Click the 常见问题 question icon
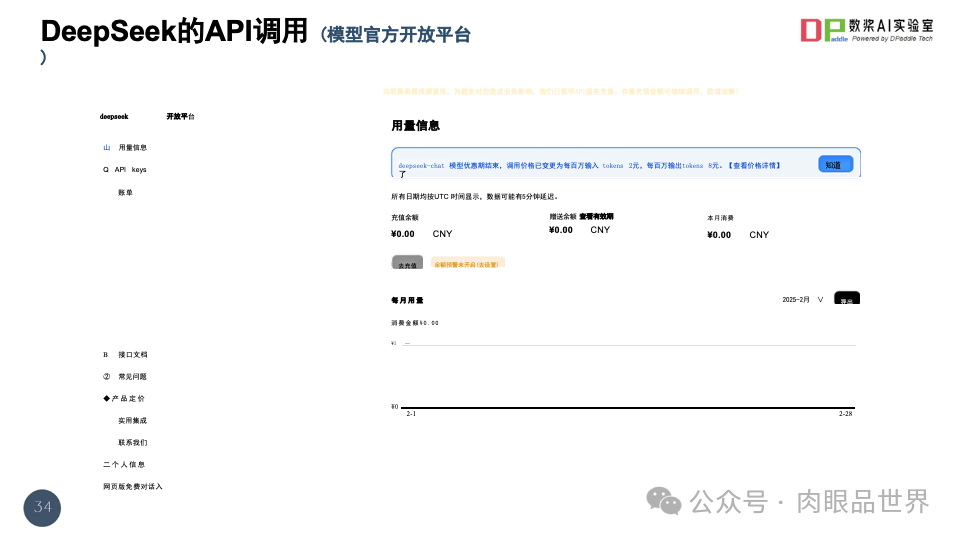960x540 pixels. point(107,377)
